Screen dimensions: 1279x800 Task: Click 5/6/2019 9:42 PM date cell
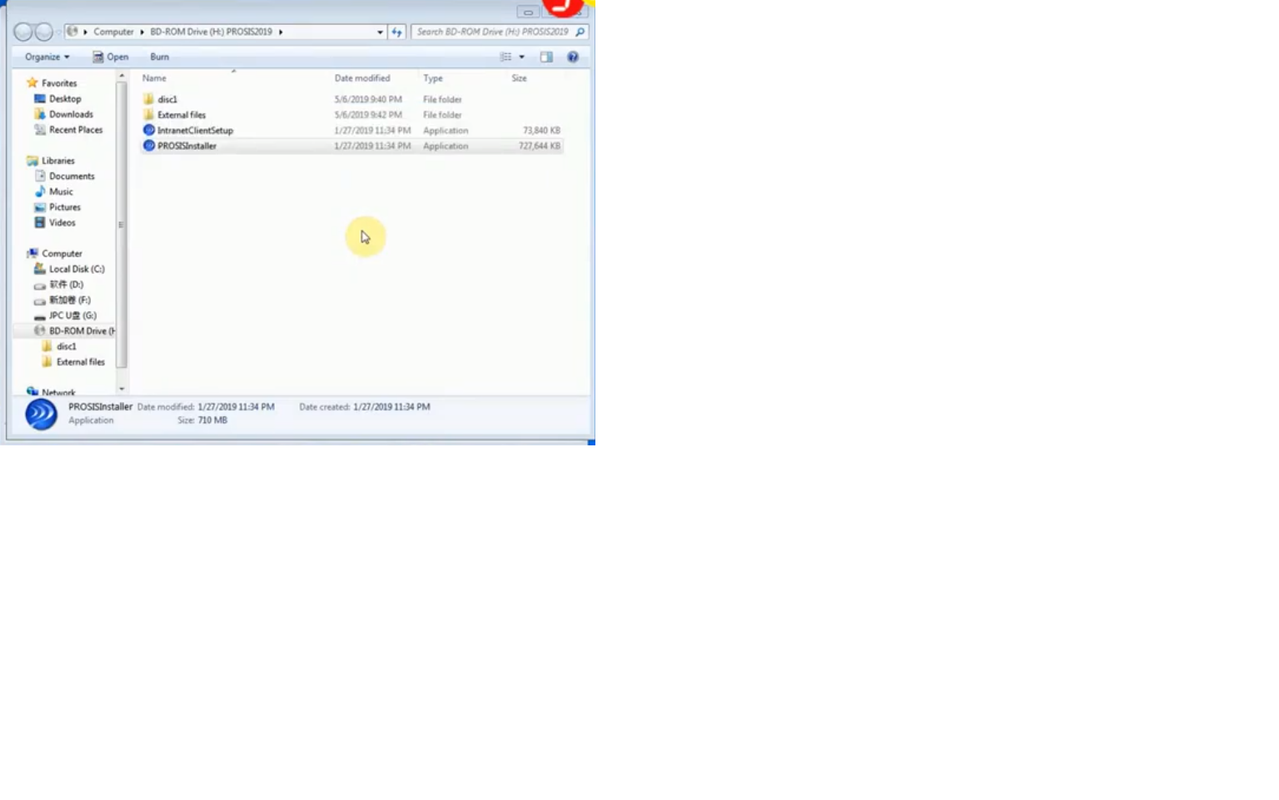(368, 115)
